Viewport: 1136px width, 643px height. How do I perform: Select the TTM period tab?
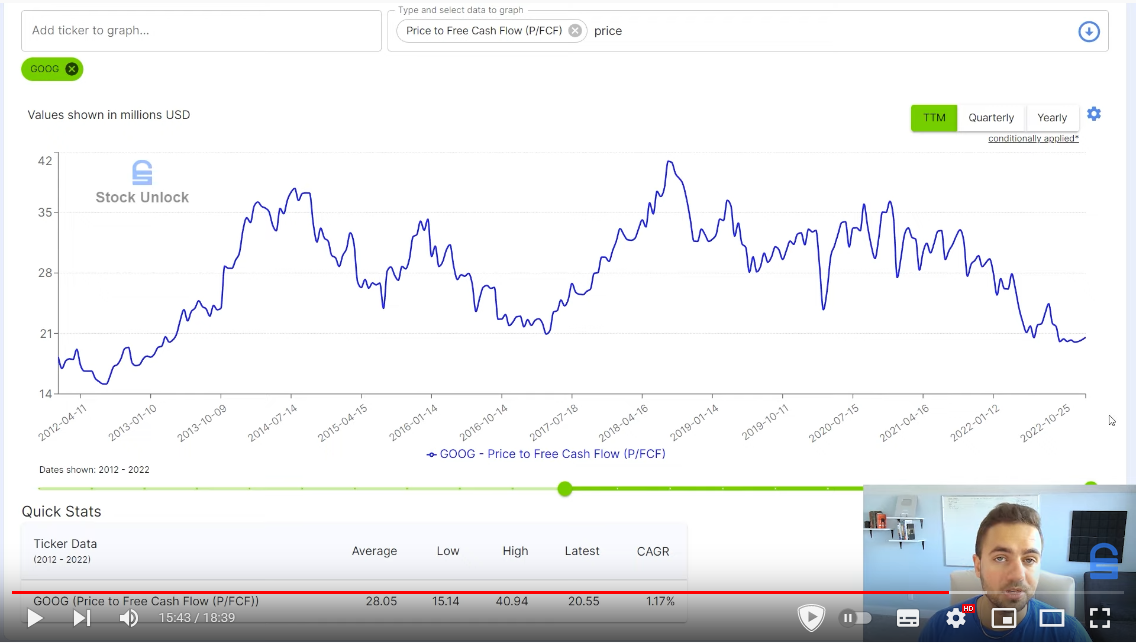tap(934, 117)
